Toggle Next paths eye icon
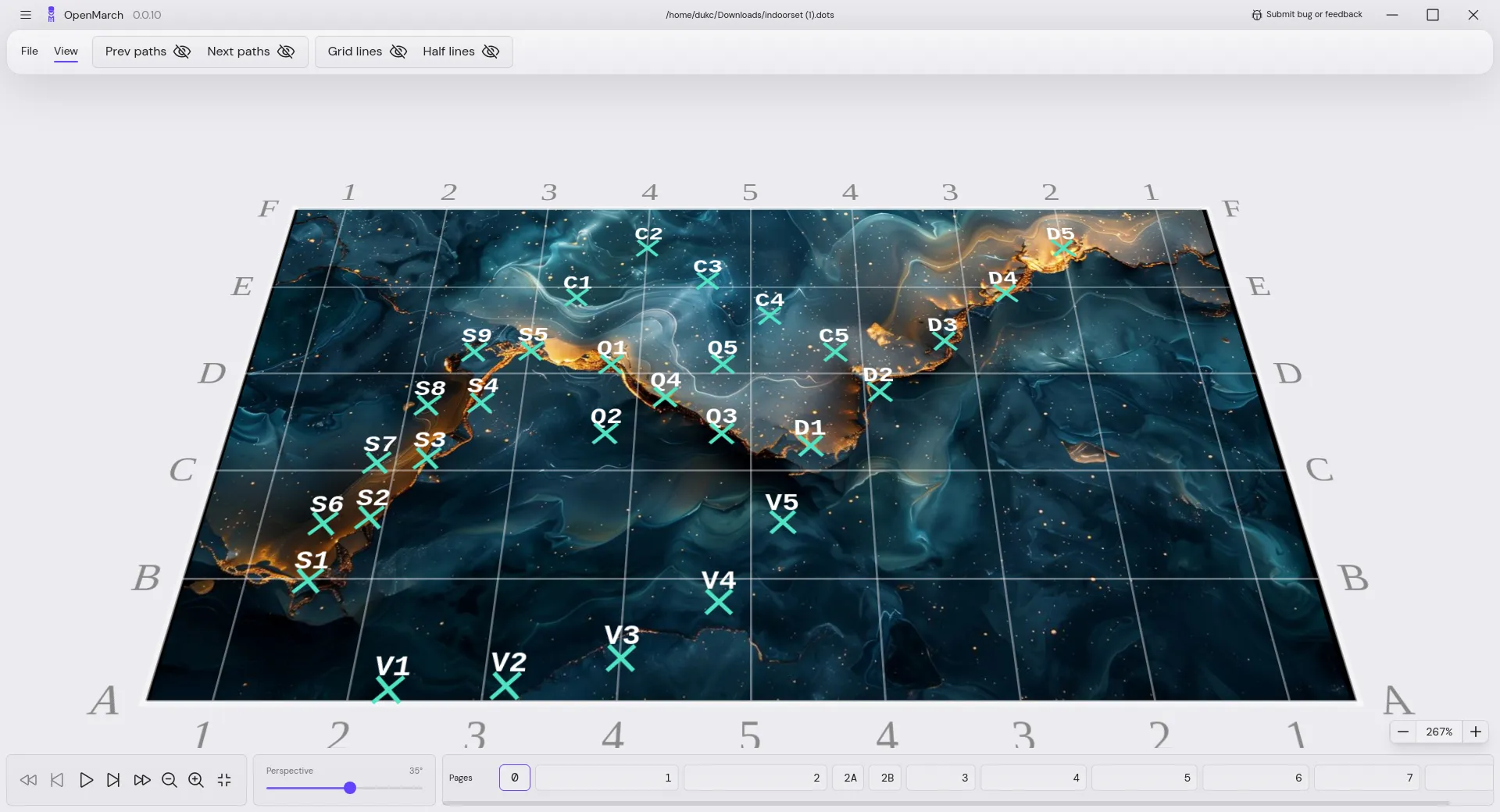This screenshot has height=812, width=1500. coord(285,52)
